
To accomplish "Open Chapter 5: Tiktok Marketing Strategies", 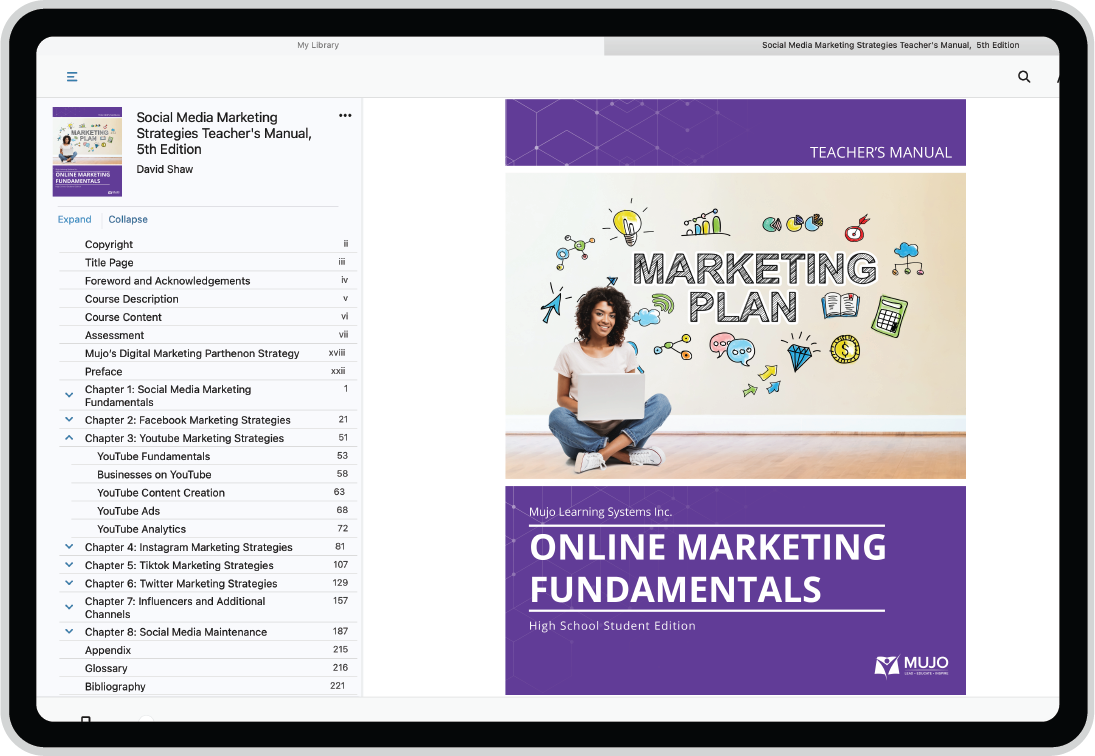I will 179,565.
